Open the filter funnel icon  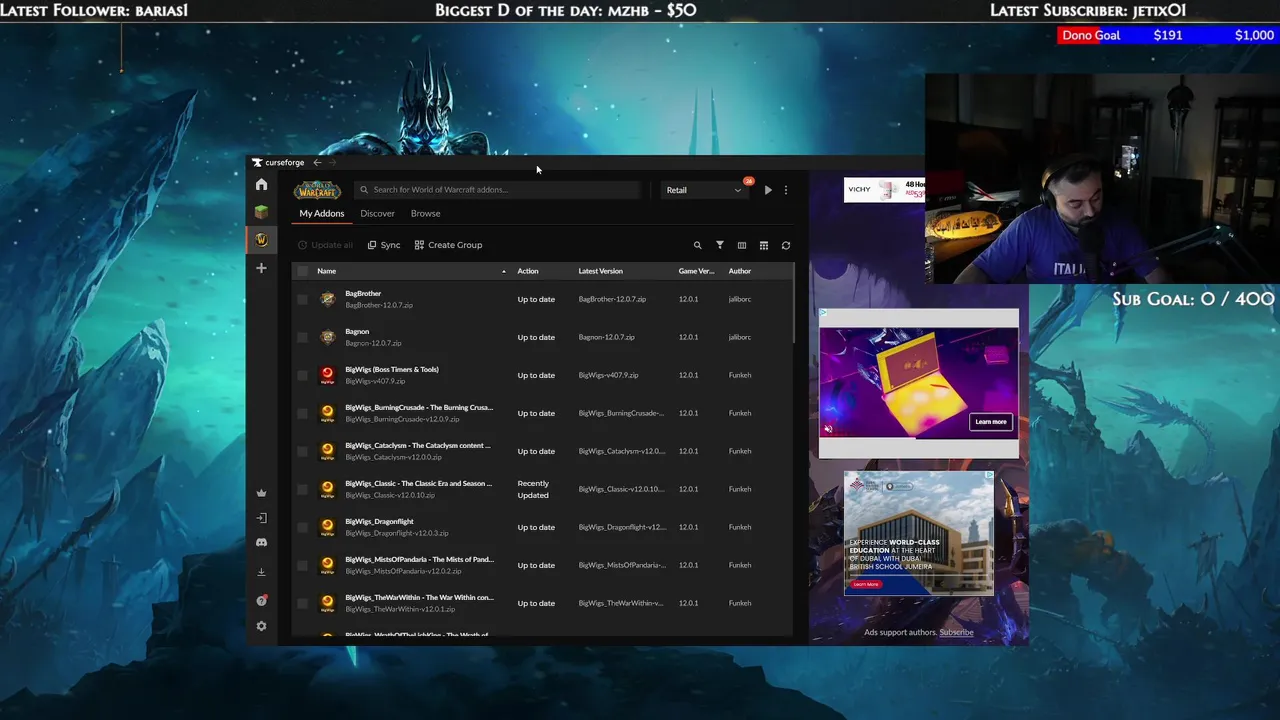(x=719, y=245)
